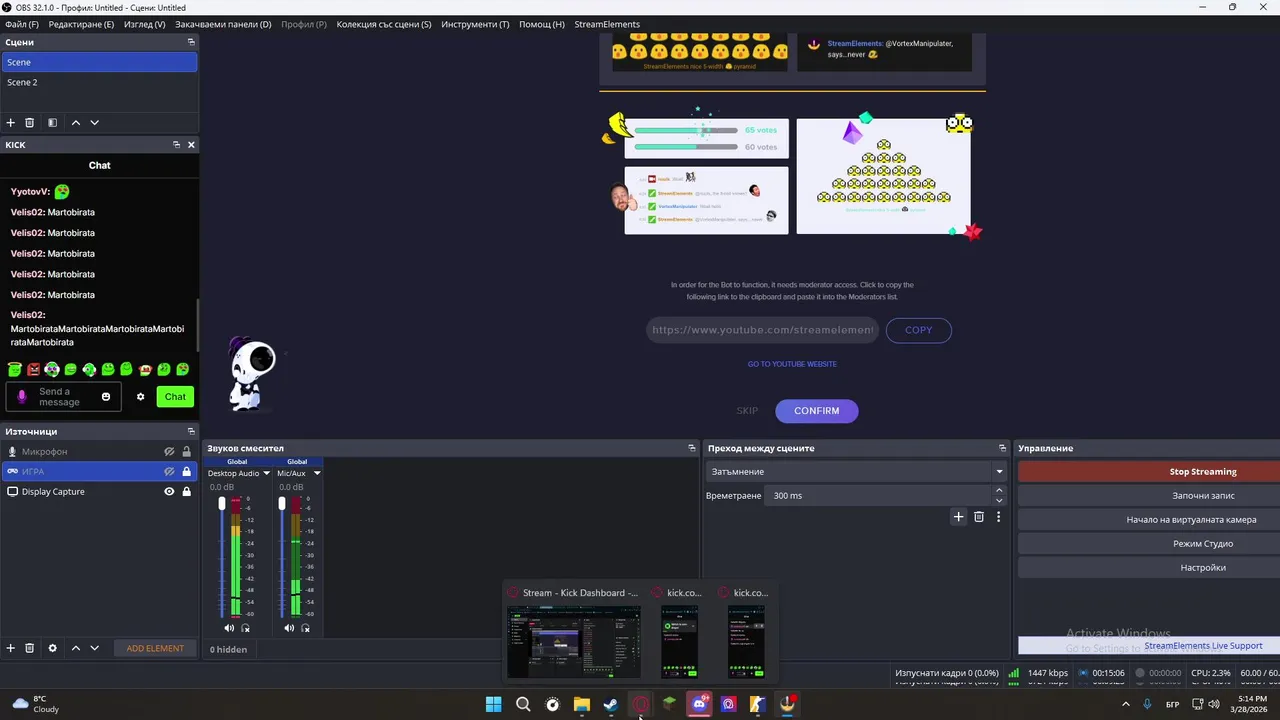Mute Mic/Aux speaker icon

289,628
